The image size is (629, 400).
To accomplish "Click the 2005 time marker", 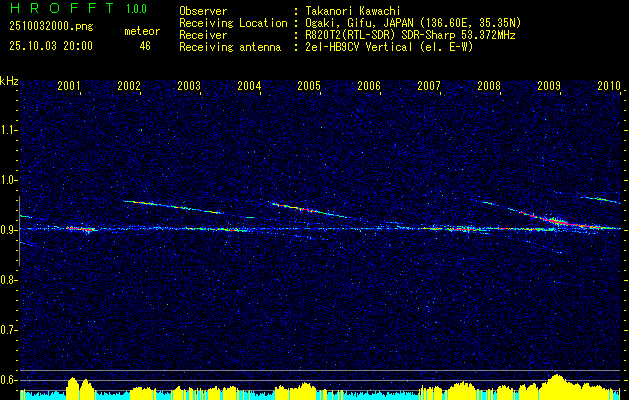I will coord(309,86).
